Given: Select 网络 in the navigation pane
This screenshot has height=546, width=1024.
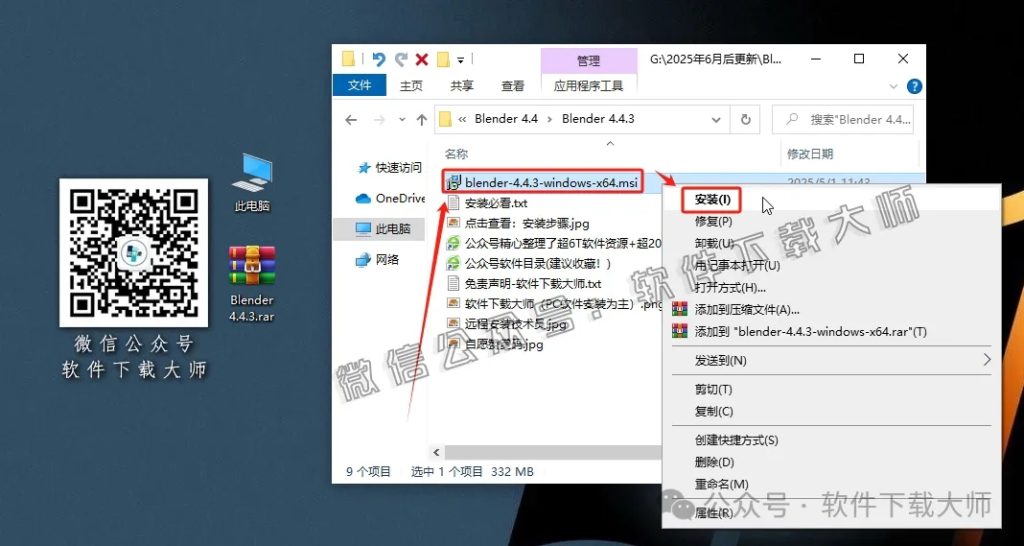Looking at the screenshot, I should pos(377,259).
